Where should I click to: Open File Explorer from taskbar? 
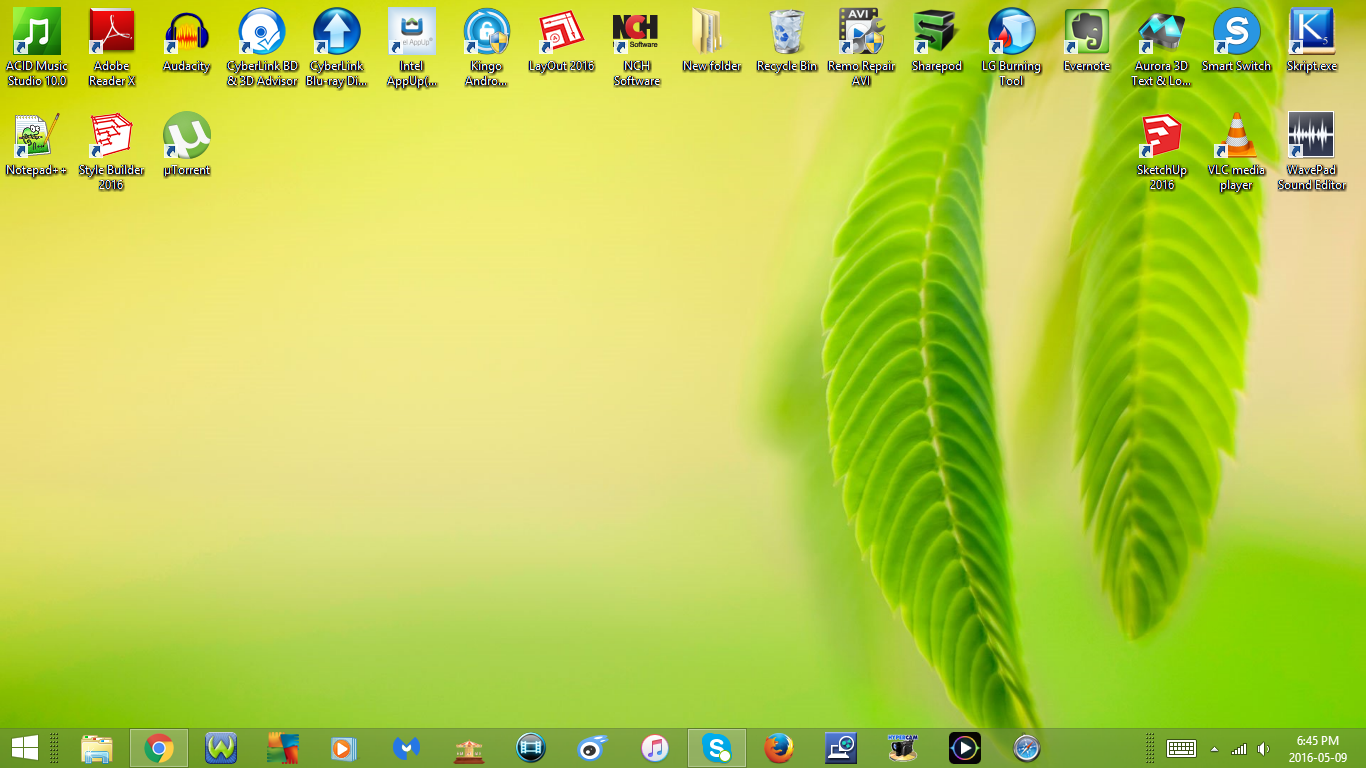point(97,748)
